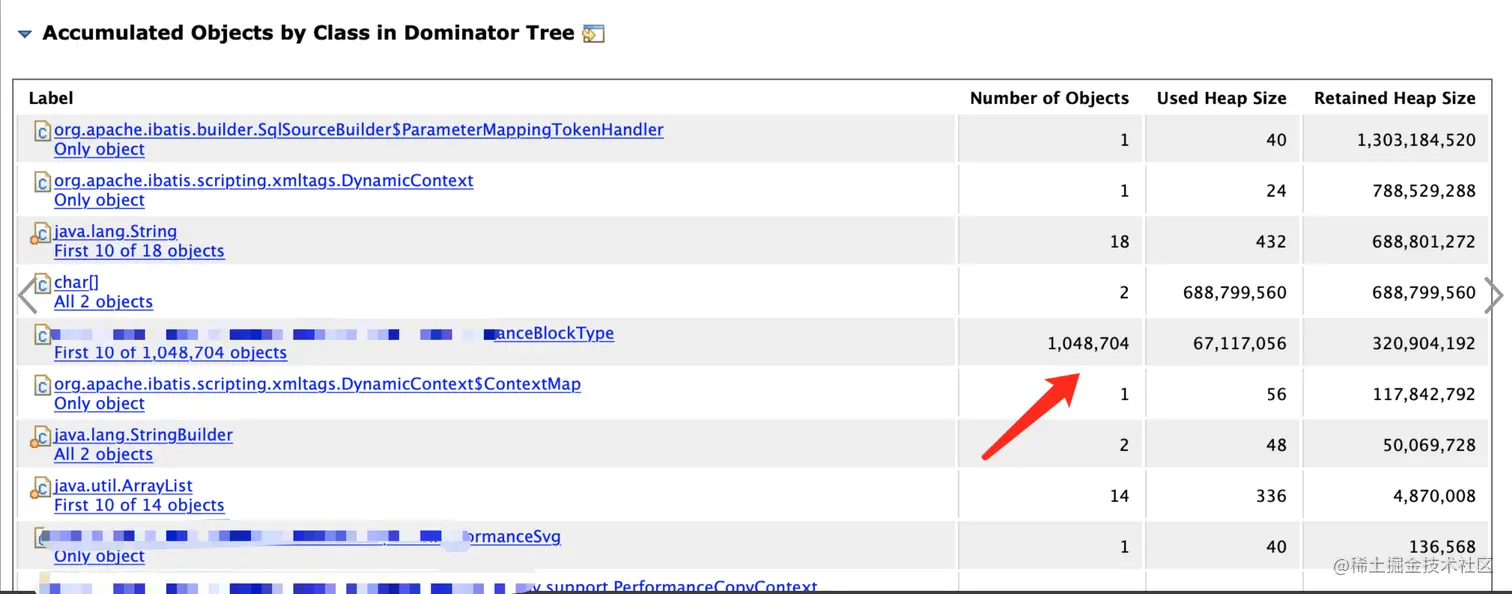1512x594 pixels.
Task: Open 'Only object' under ParameterMappingTokenHandler
Action: pos(99,149)
